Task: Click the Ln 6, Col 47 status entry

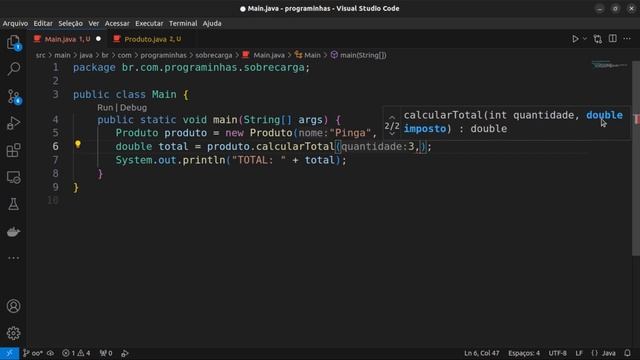Action: 482,353
